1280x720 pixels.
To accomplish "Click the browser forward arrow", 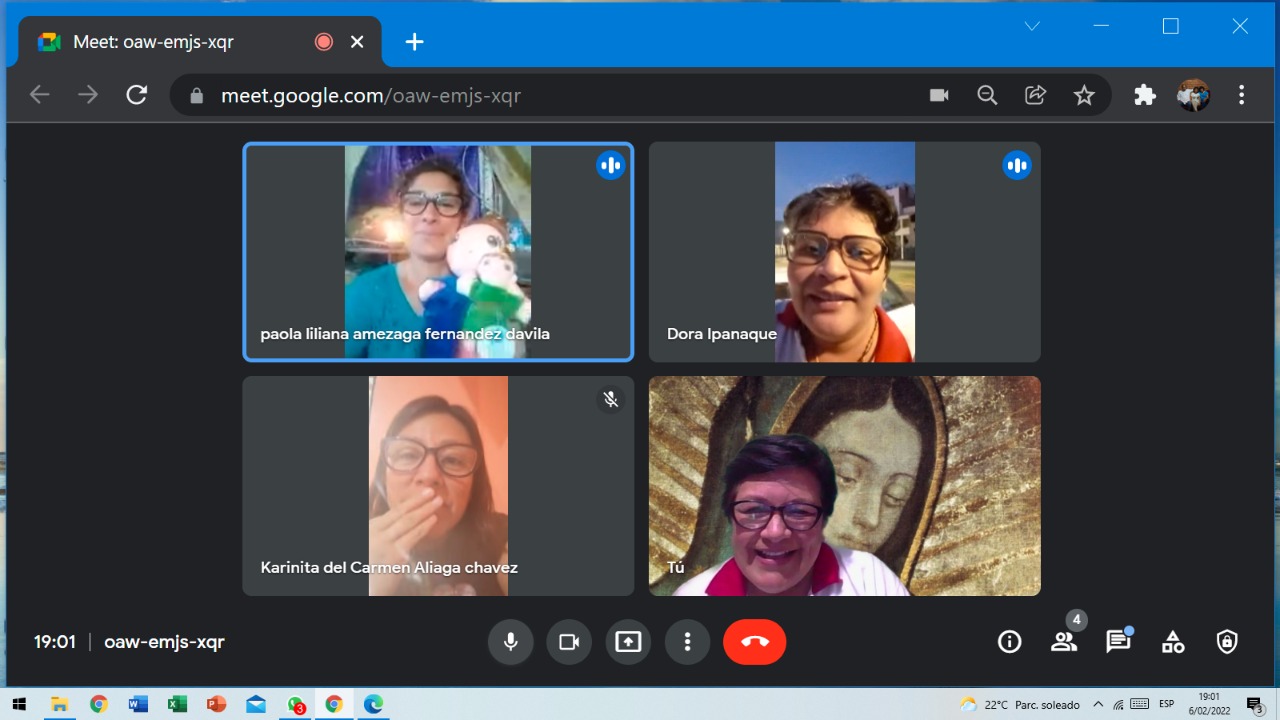I will tap(88, 95).
